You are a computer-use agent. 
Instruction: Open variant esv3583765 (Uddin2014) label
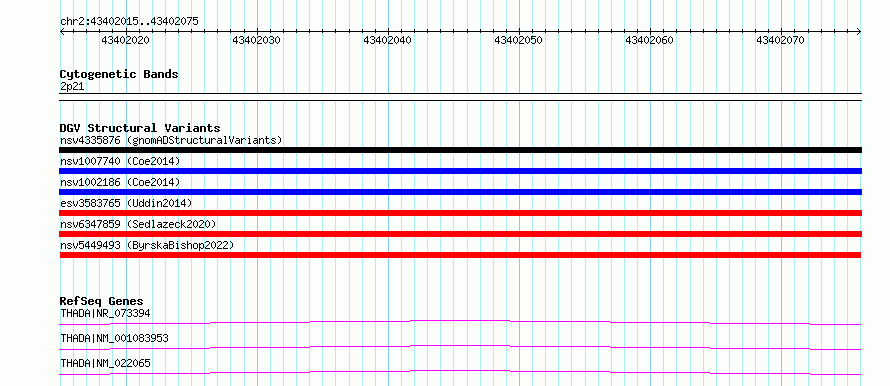point(126,203)
